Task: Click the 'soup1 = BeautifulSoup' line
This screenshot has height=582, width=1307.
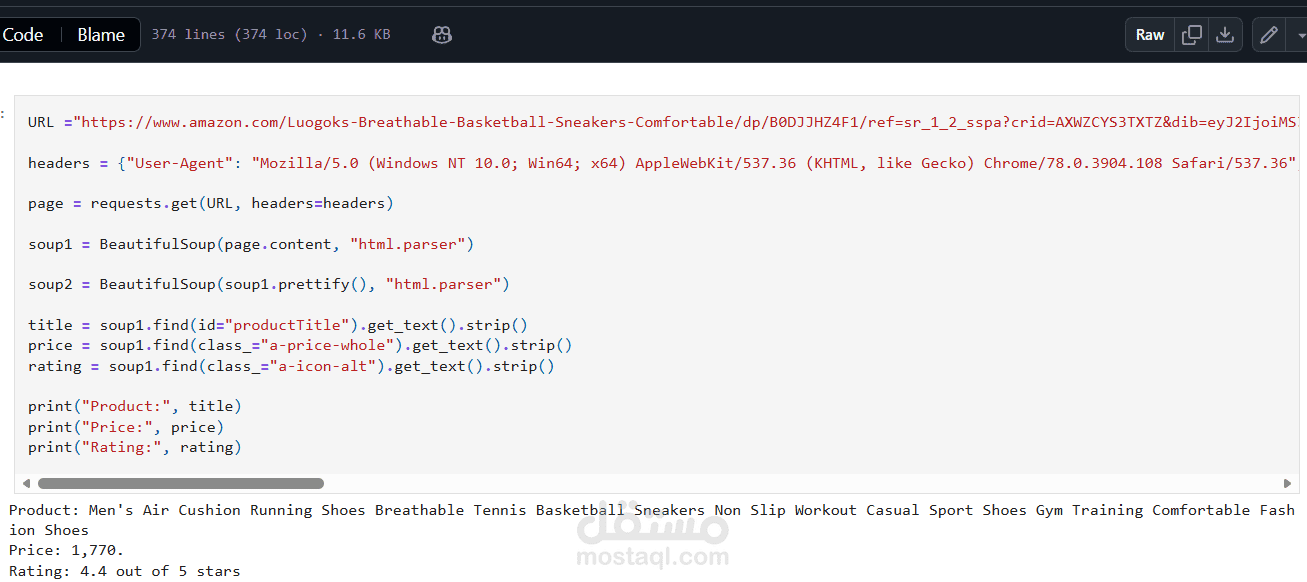Action: 251,244
